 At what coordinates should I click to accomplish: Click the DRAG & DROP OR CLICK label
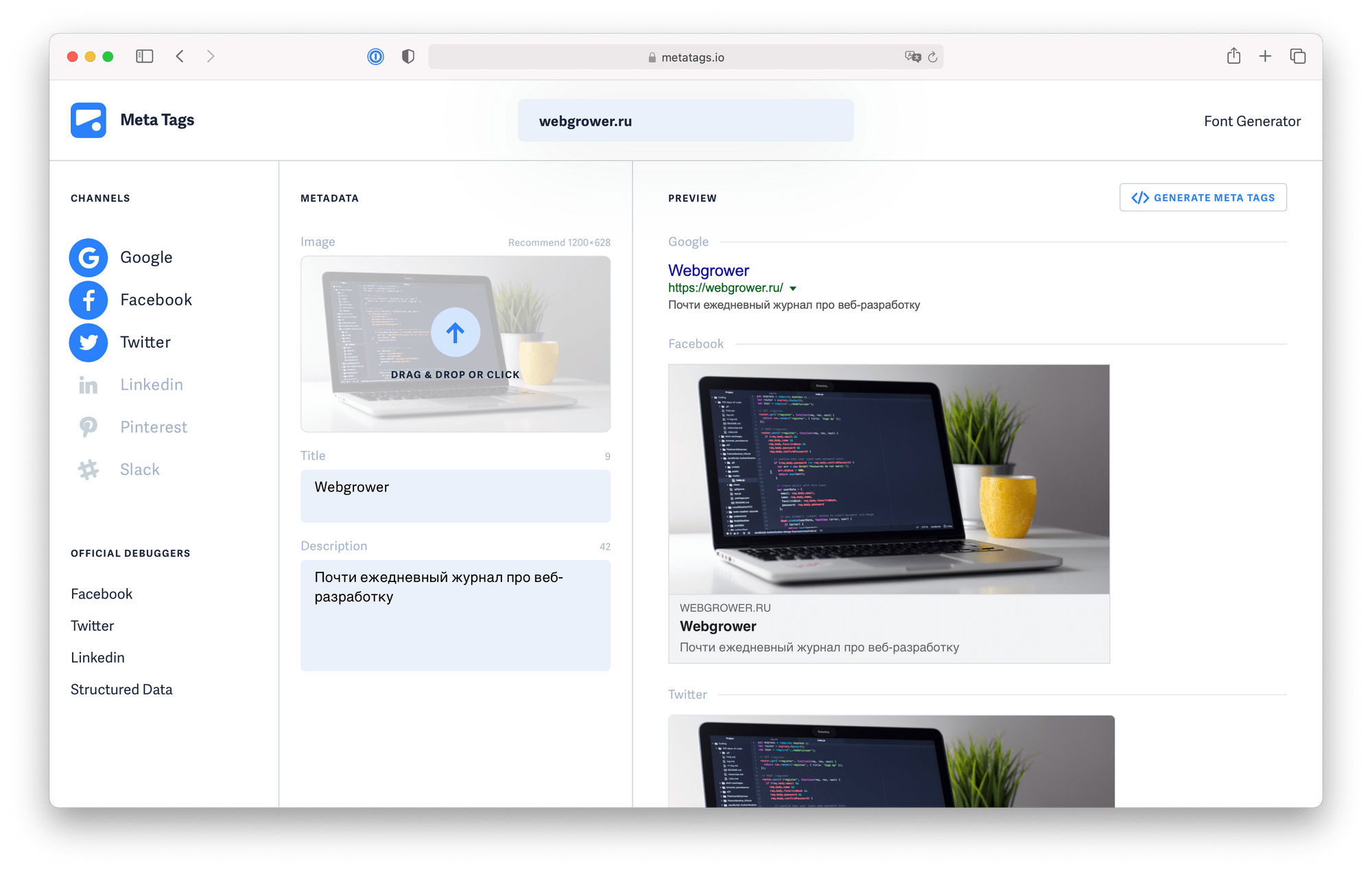pyautogui.click(x=456, y=375)
